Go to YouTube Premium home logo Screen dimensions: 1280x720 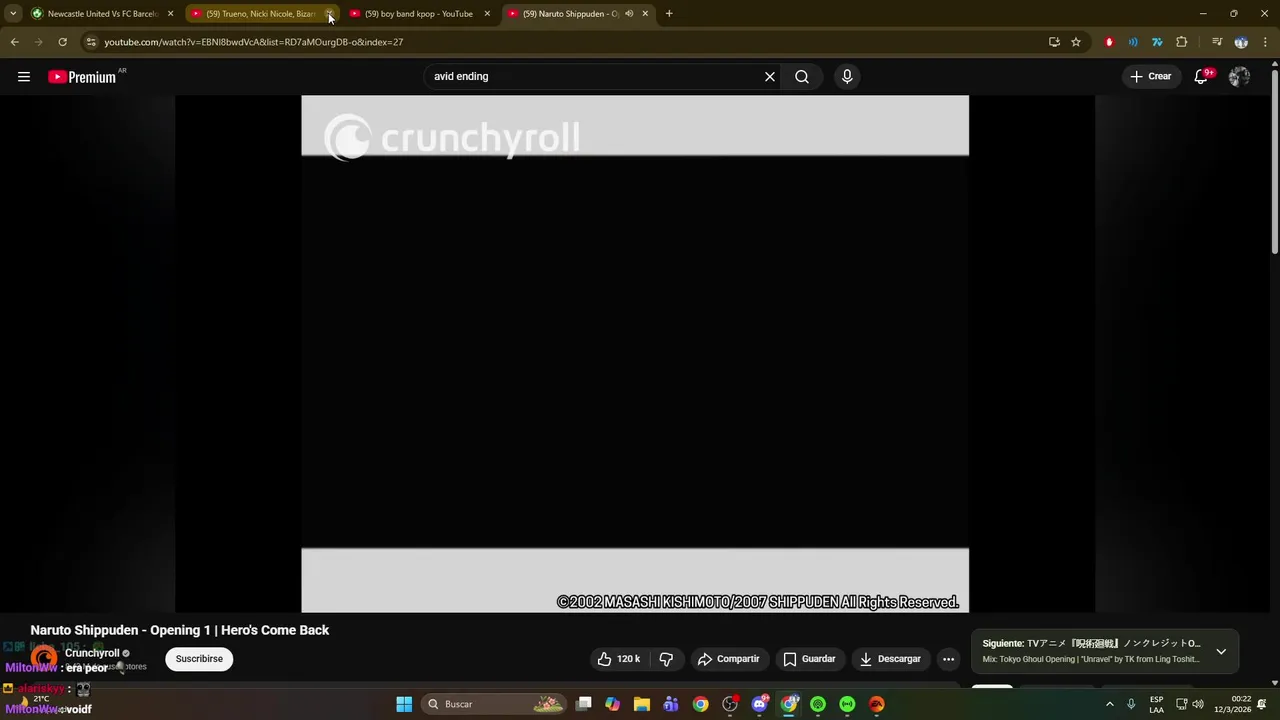click(83, 77)
